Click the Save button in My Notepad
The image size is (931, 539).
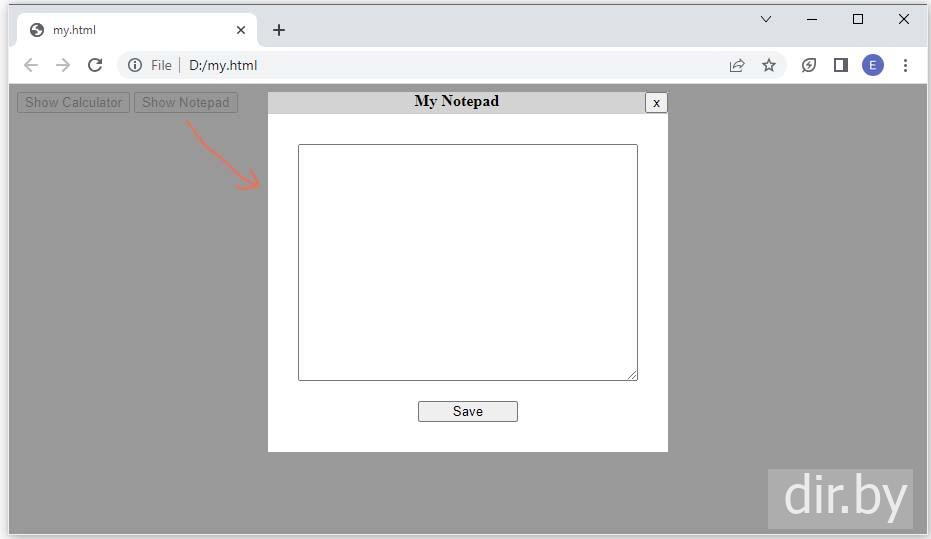(468, 411)
